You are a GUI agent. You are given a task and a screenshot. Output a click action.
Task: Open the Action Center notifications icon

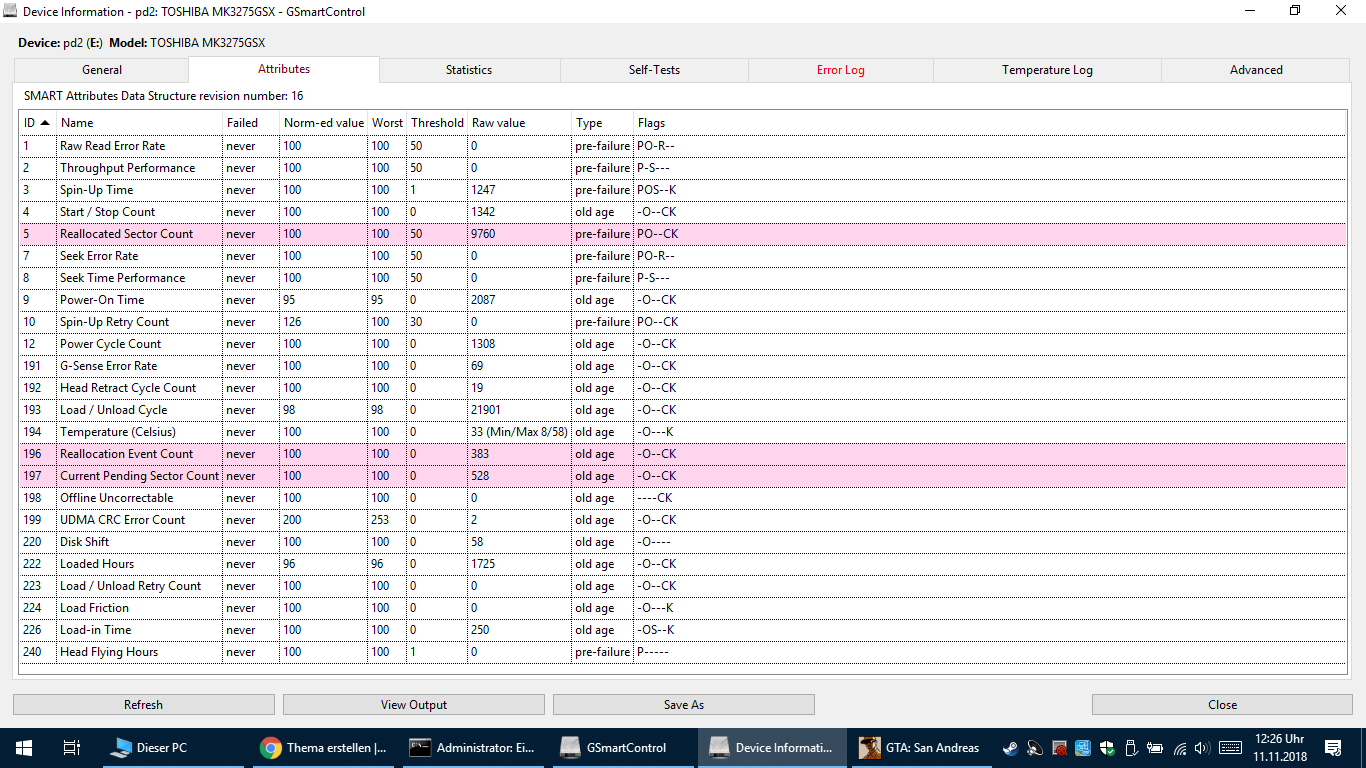pos(1333,748)
